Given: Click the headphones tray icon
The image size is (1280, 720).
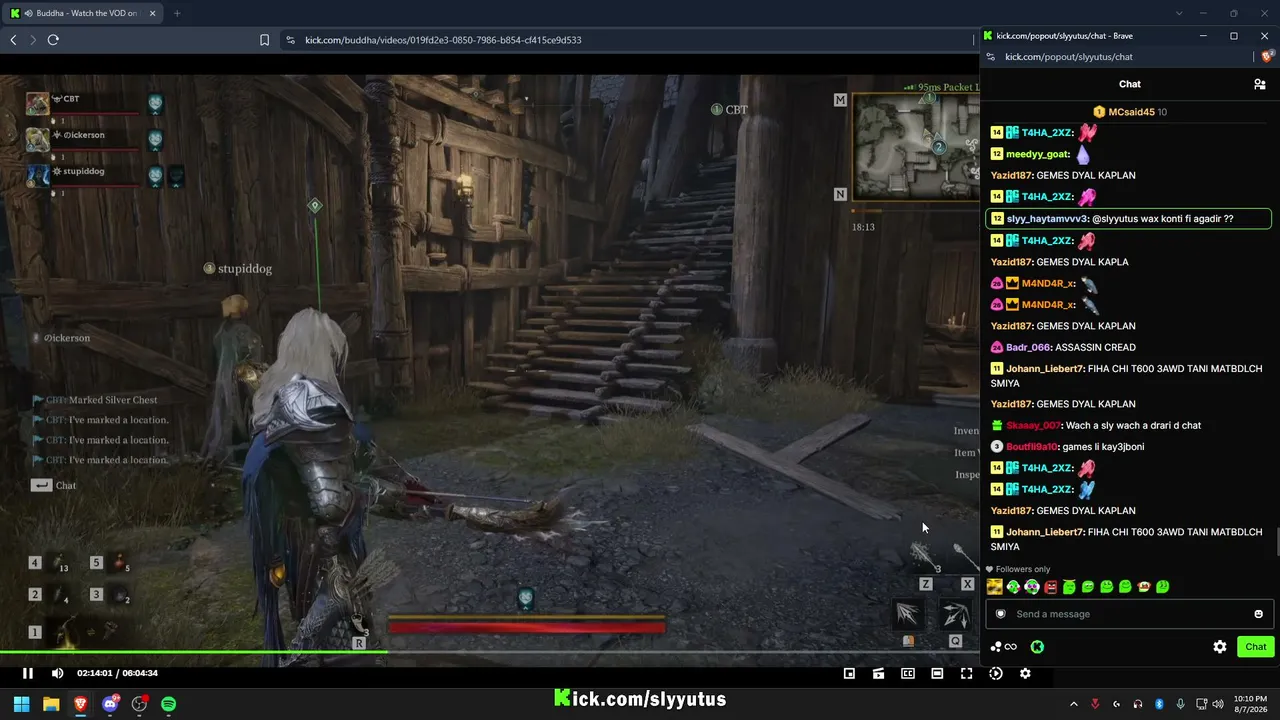Looking at the screenshot, I should pyautogui.click(x=1138, y=704).
